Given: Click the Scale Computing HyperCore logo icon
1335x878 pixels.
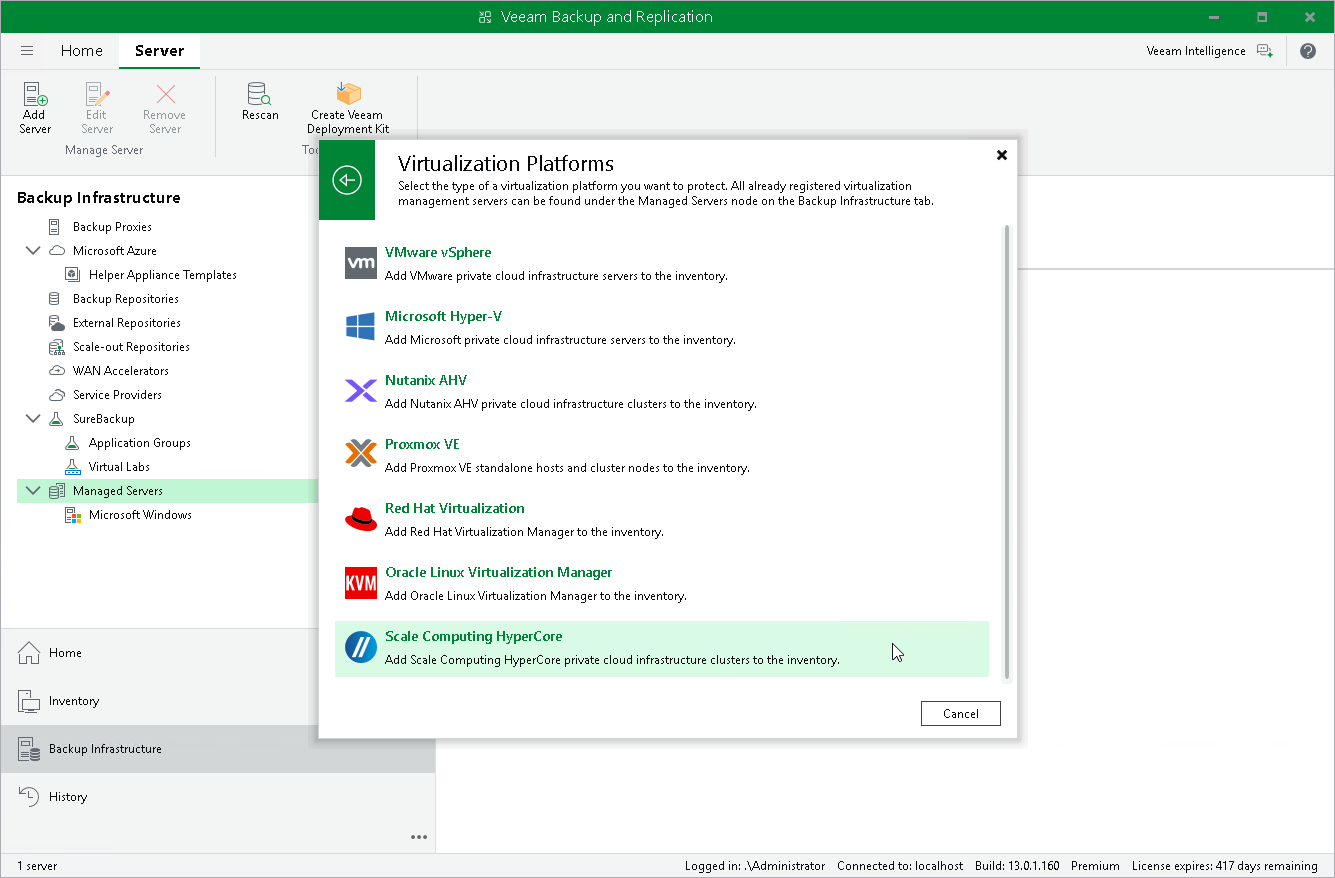Looking at the screenshot, I should [361, 647].
